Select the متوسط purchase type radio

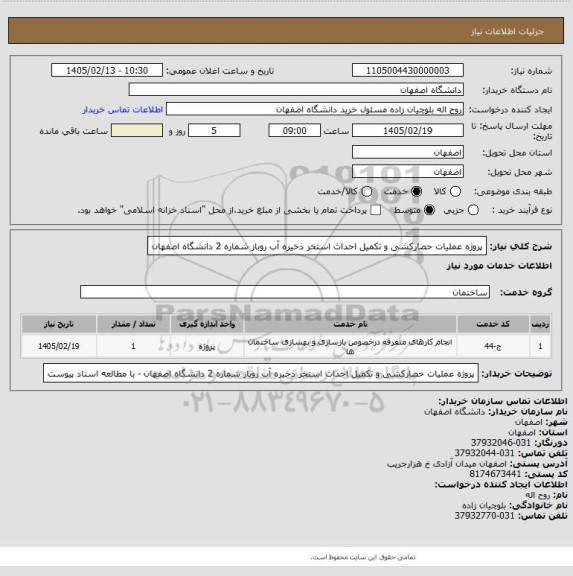(429, 210)
